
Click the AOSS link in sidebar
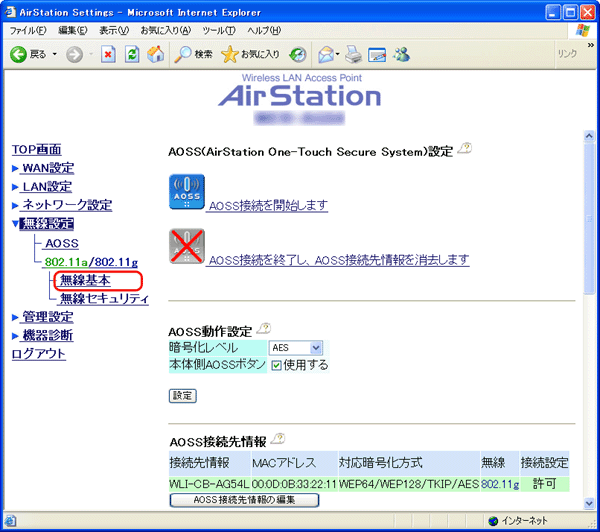(x=62, y=243)
